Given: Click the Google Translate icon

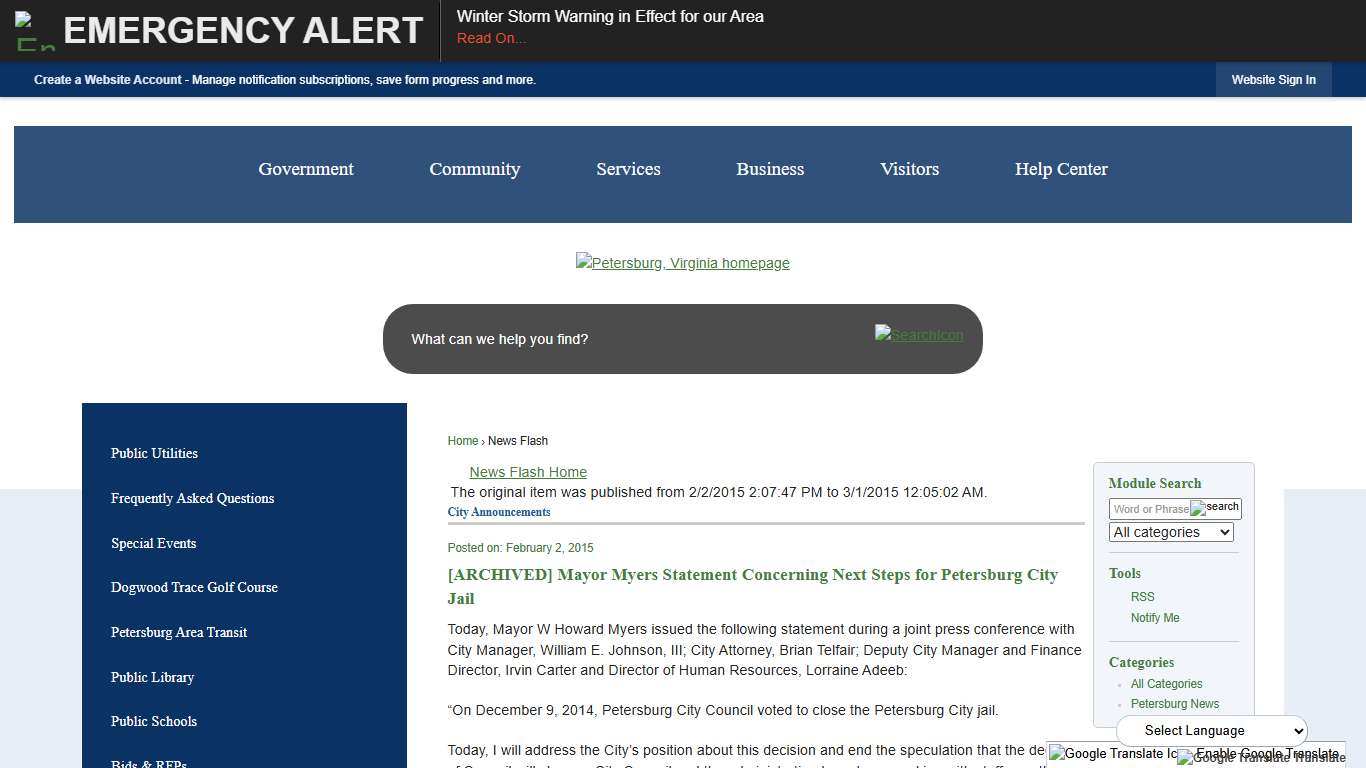Looking at the screenshot, I should point(1113,753).
